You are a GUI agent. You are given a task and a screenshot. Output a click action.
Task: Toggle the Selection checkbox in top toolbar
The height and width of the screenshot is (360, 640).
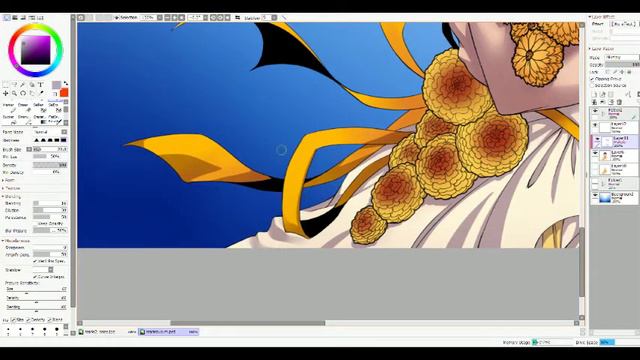pos(116,18)
